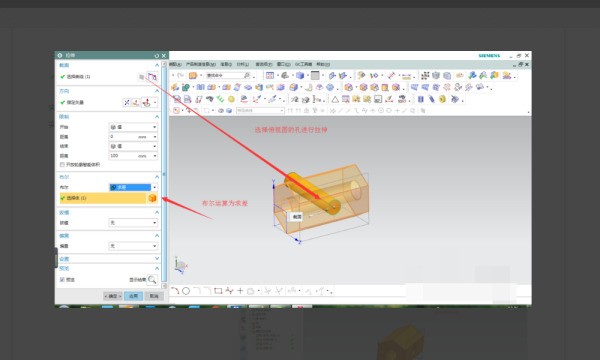Click the sketch section icon in Section group
This screenshot has height=360, width=600.
coord(152,77)
